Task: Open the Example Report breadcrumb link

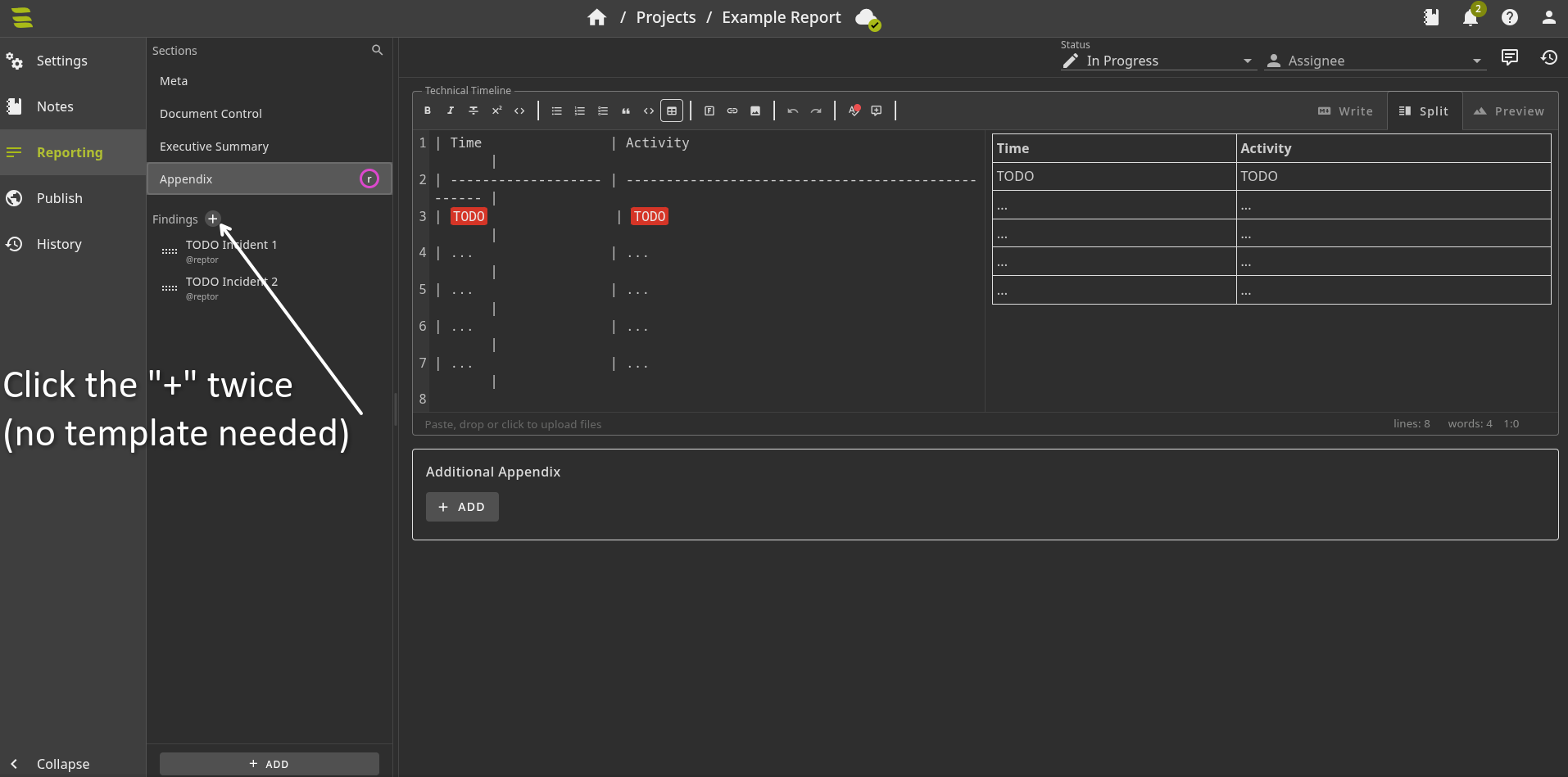Action: [x=782, y=17]
